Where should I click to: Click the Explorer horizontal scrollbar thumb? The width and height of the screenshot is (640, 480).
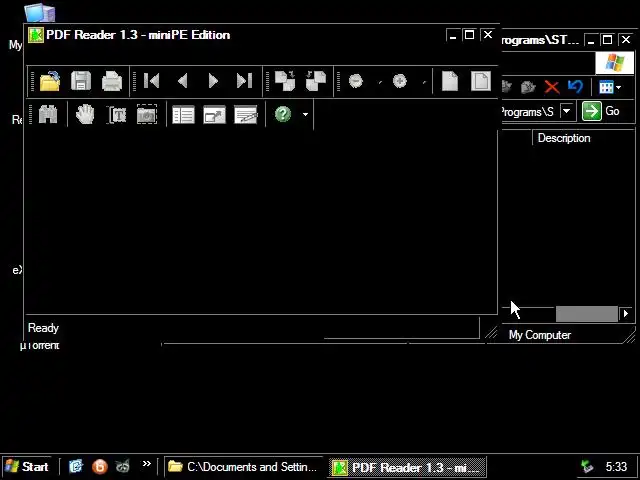(587, 314)
